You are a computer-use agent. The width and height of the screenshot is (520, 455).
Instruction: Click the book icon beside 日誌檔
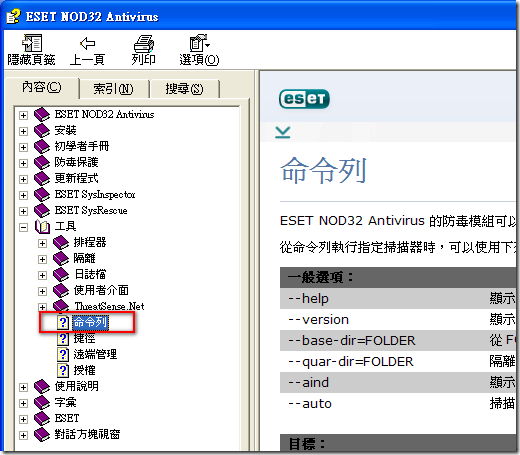(x=61, y=275)
